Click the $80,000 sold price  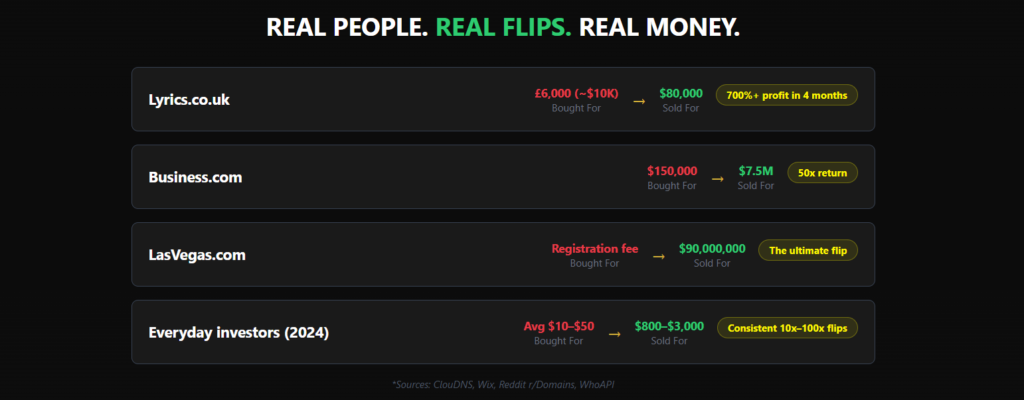click(681, 93)
